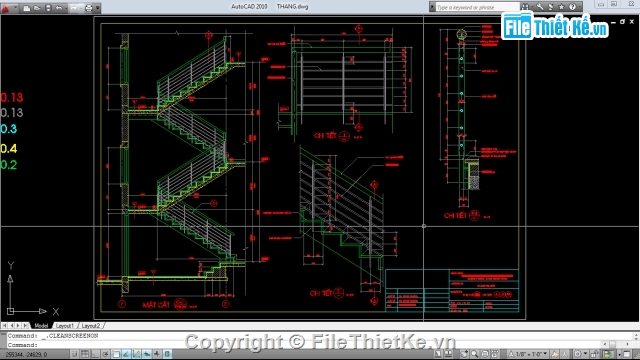The width and height of the screenshot is (640, 360).
Task: Click the toolbar lock icon in status bar
Action: (595, 354)
